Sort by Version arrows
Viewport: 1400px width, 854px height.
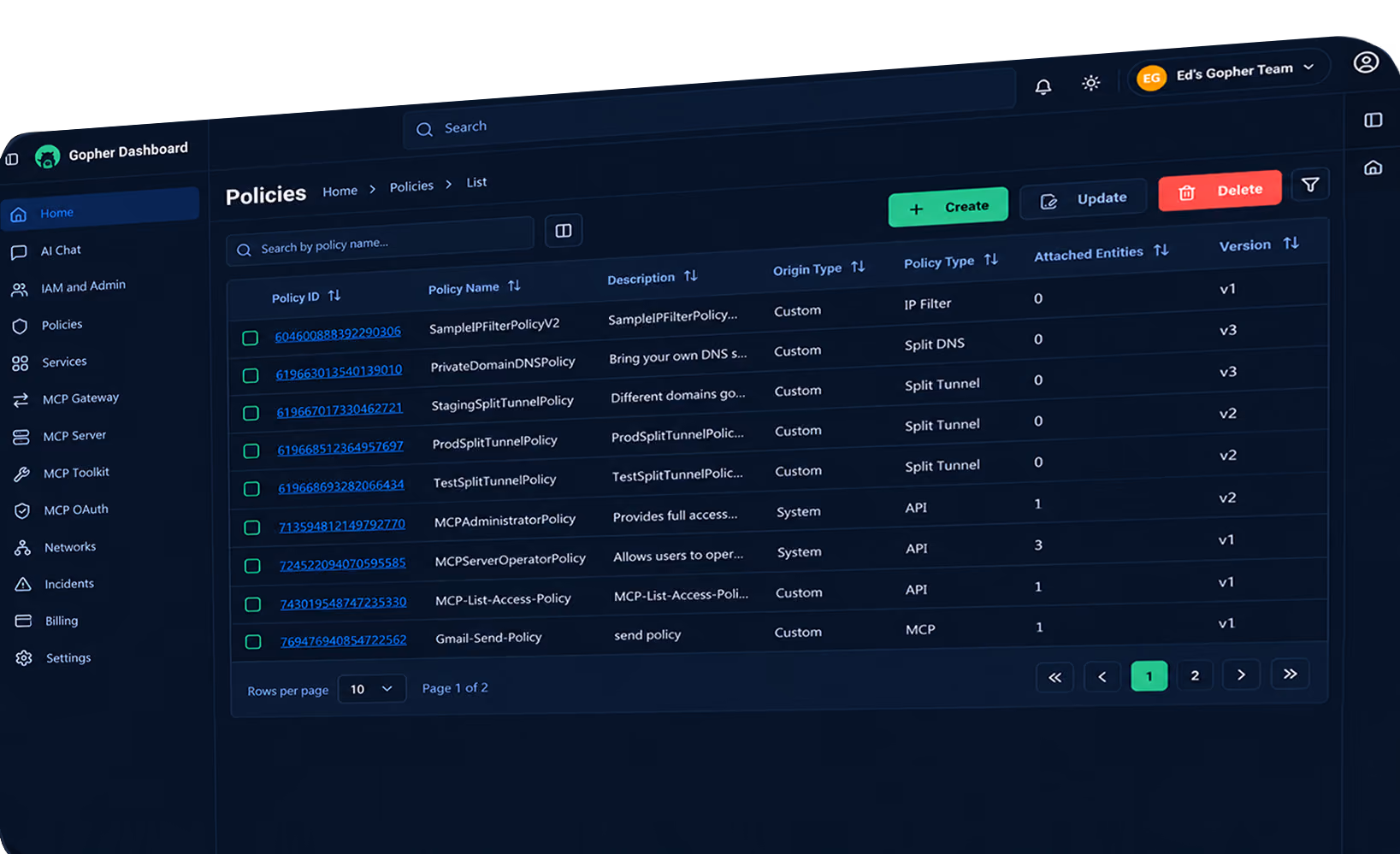pos(1291,244)
